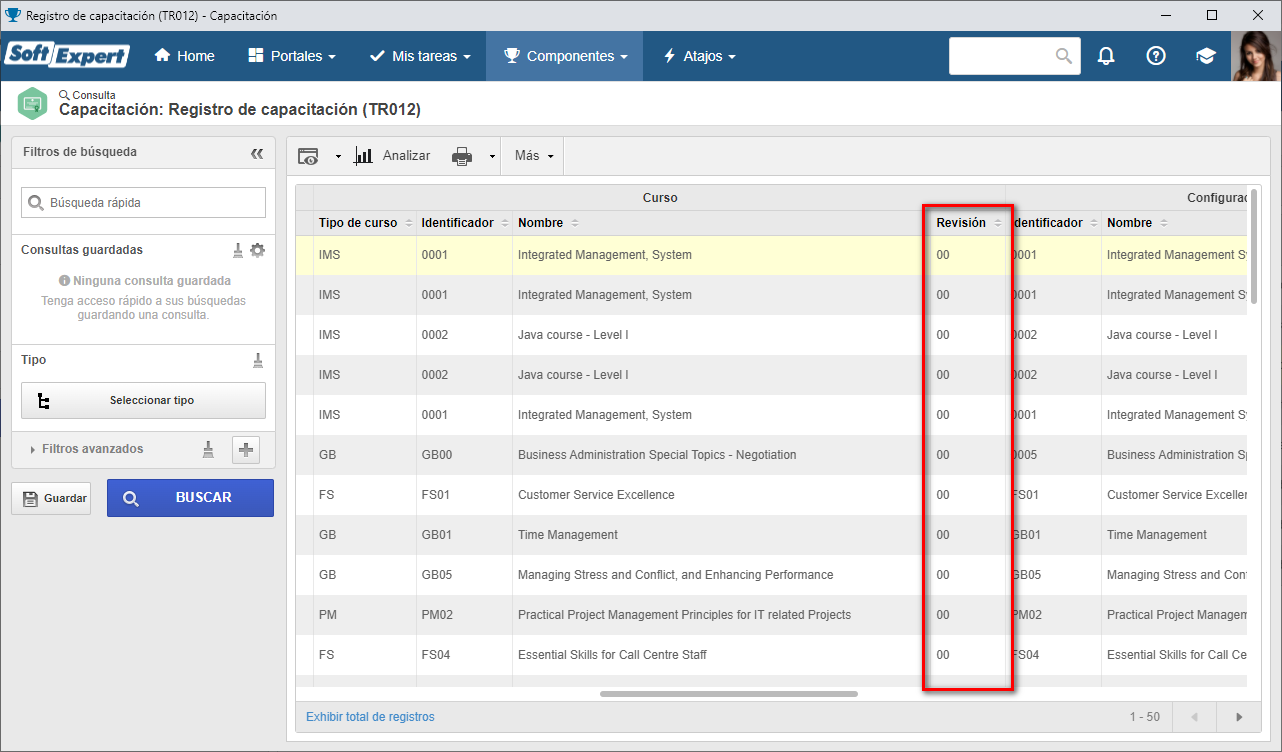Open the graduation cap training icon
The width and height of the screenshot is (1282, 752).
pyautogui.click(x=1206, y=56)
